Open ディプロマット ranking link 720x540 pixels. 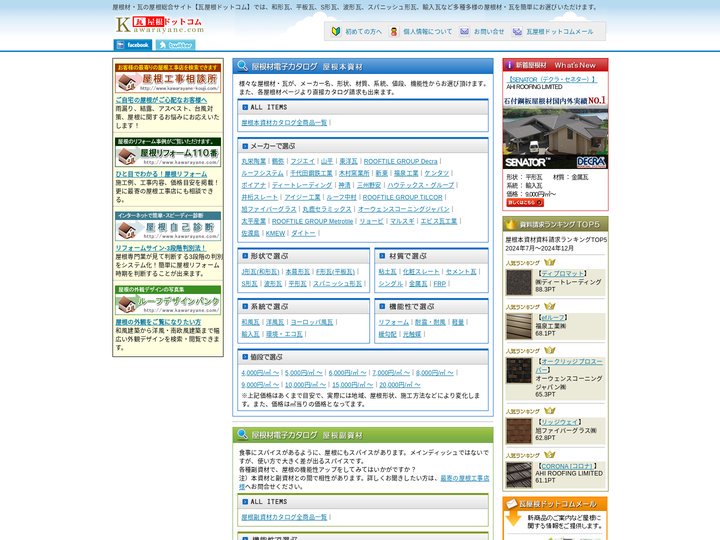pos(562,274)
